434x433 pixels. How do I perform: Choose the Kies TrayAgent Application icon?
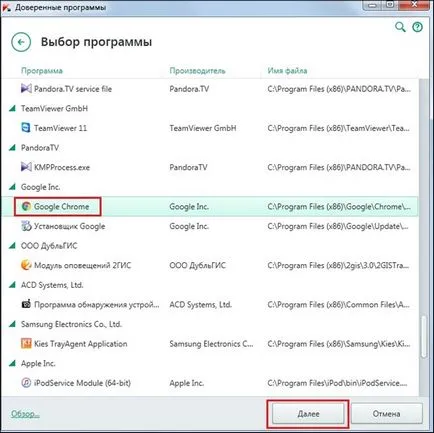(x=26, y=343)
